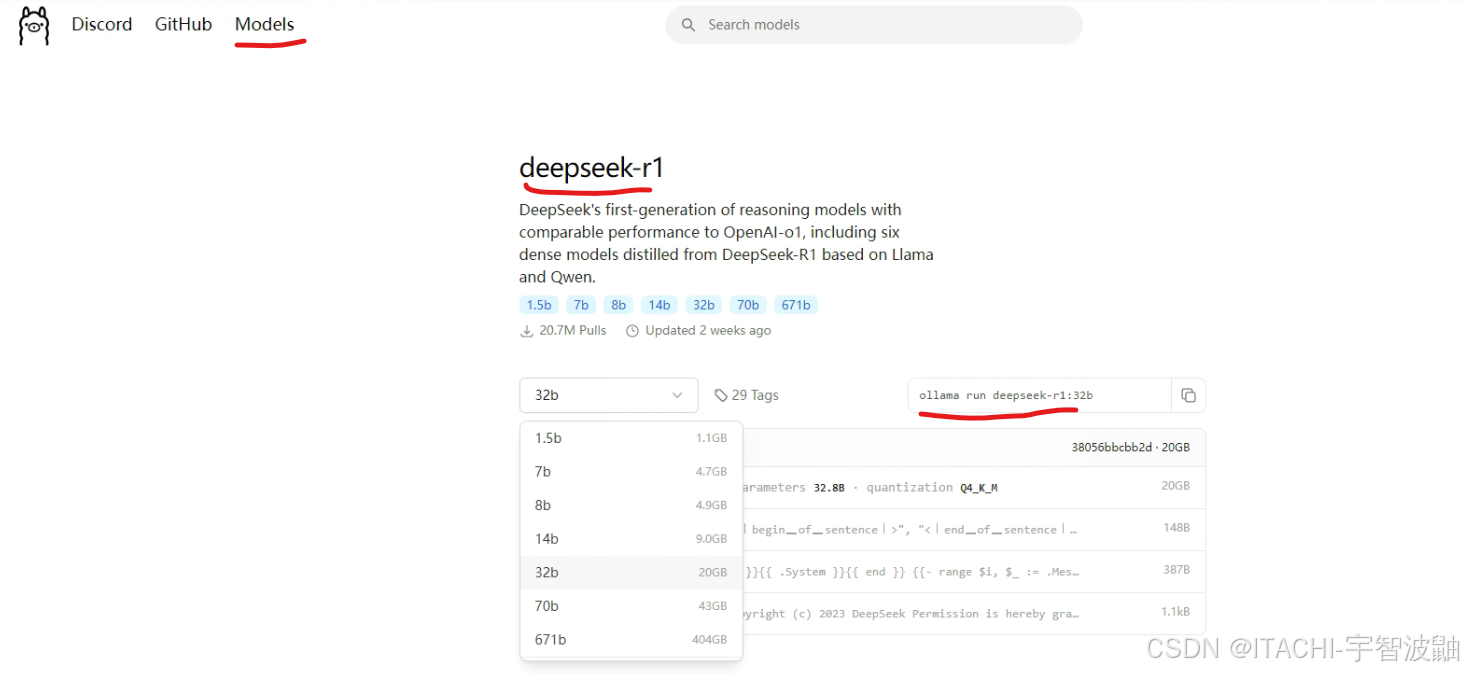Click the DeepSeek model description paragraph
This screenshot has height=674, width=1464.
click(726, 243)
